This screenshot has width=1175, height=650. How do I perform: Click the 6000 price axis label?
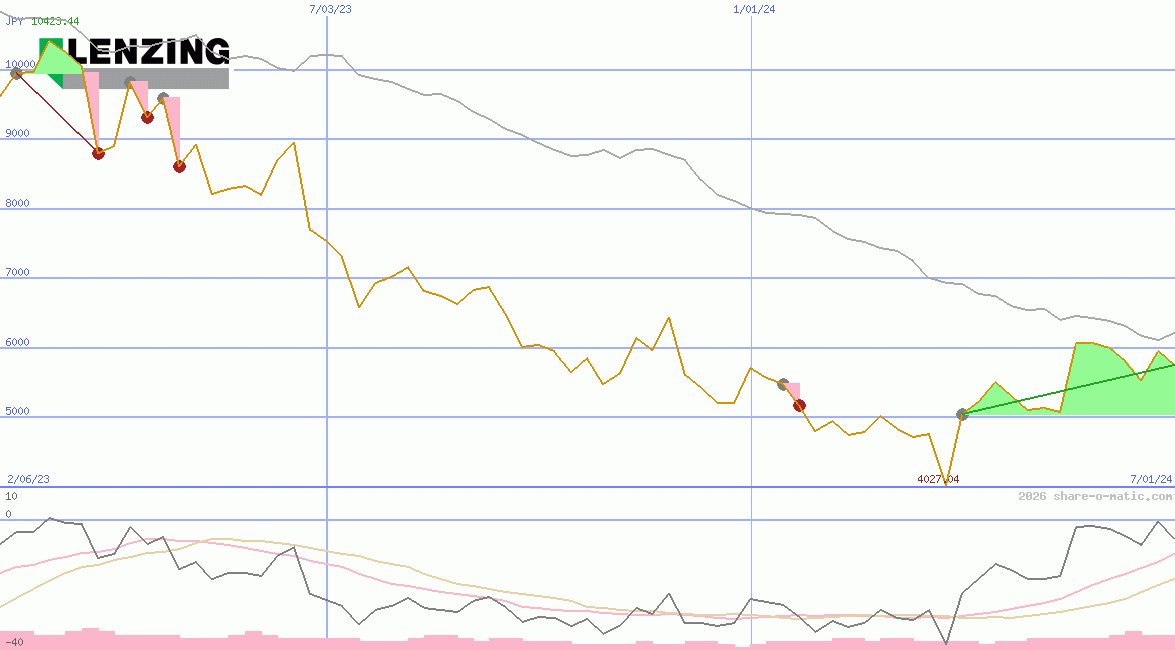[17, 342]
